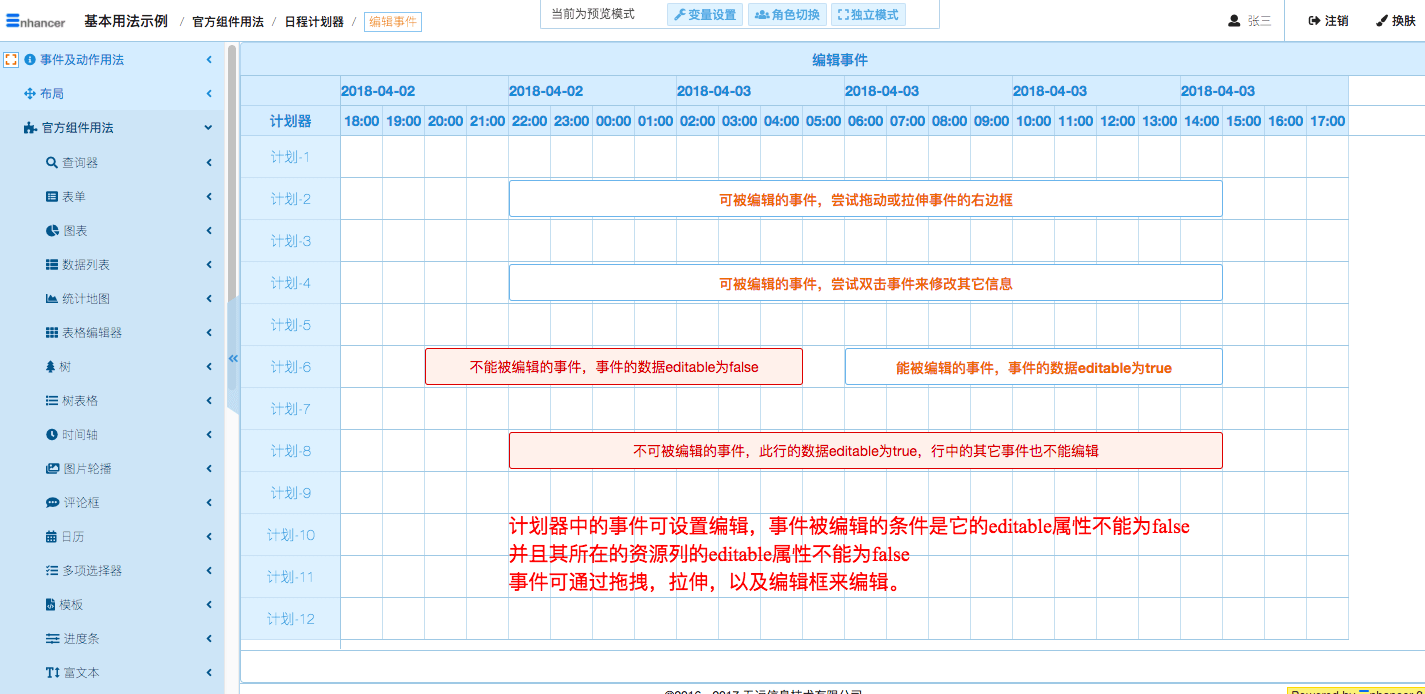Click the fullscreen icon at sidebar top-left
Screen dimensions: 1425x694
coord(11,60)
